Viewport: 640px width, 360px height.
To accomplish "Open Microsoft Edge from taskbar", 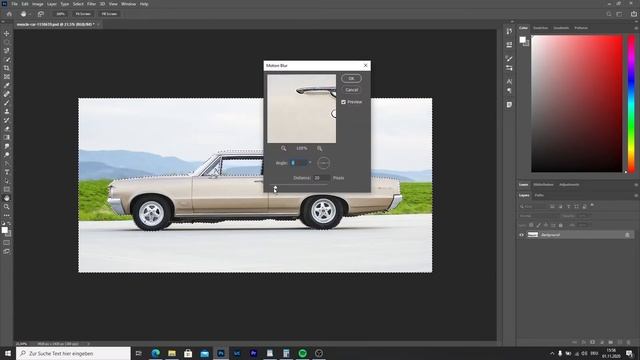I will pyautogui.click(x=156, y=353).
